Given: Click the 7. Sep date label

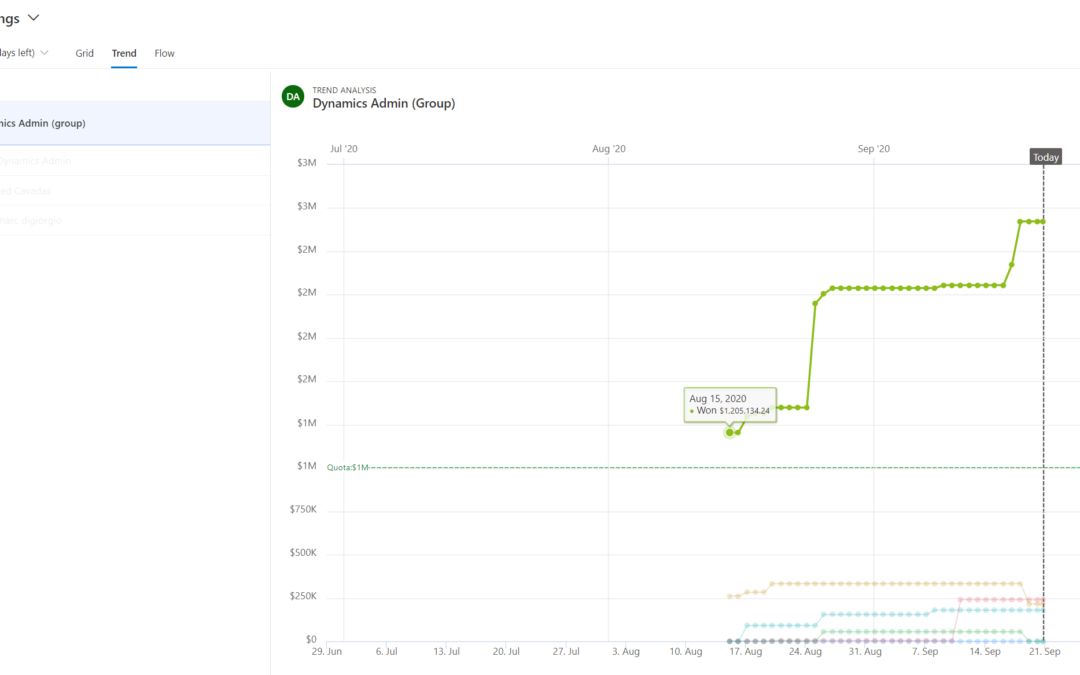Looking at the screenshot, I should pyautogui.click(x=925, y=652).
